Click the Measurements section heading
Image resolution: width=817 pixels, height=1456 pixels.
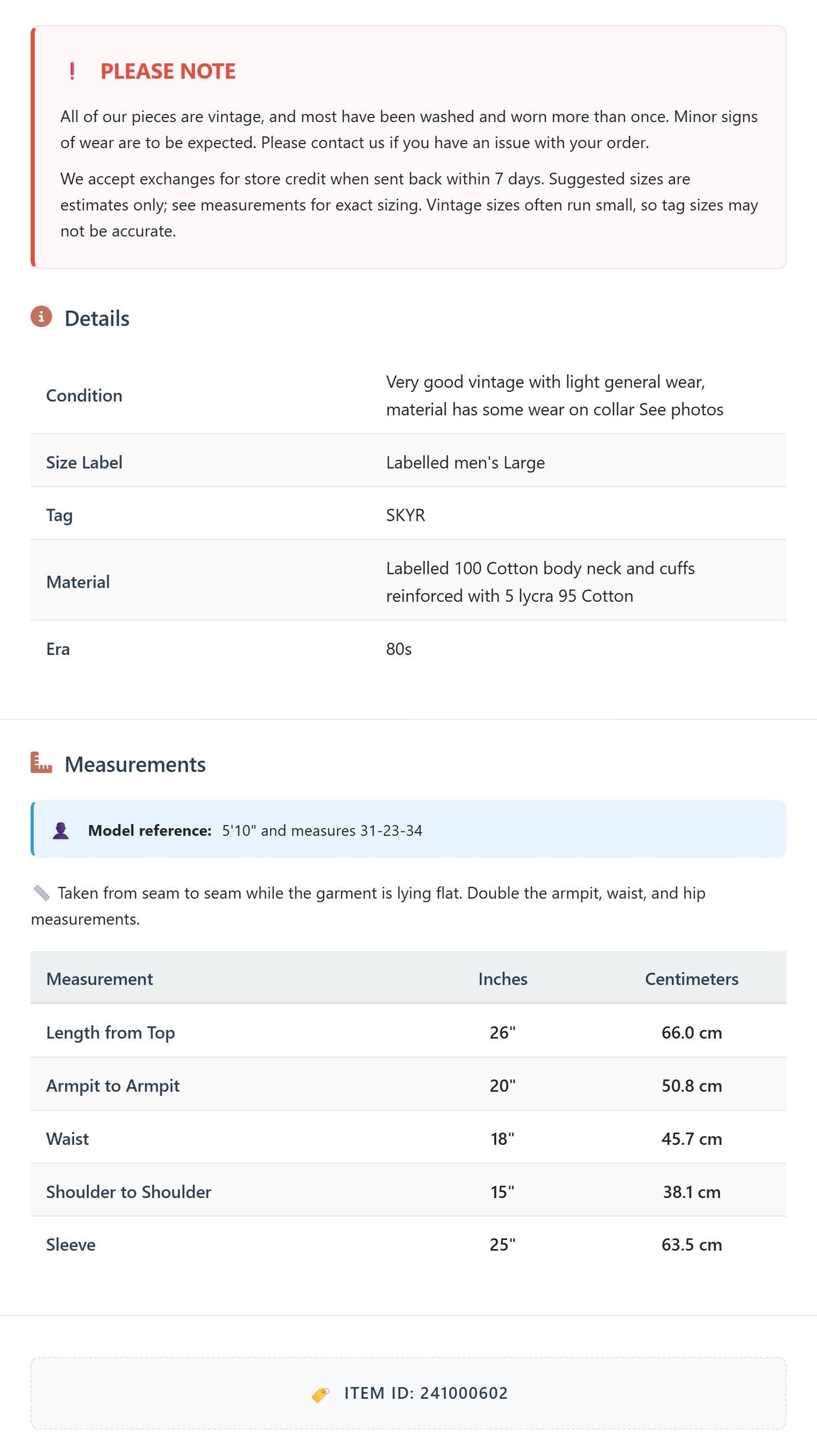pyautogui.click(x=135, y=764)
